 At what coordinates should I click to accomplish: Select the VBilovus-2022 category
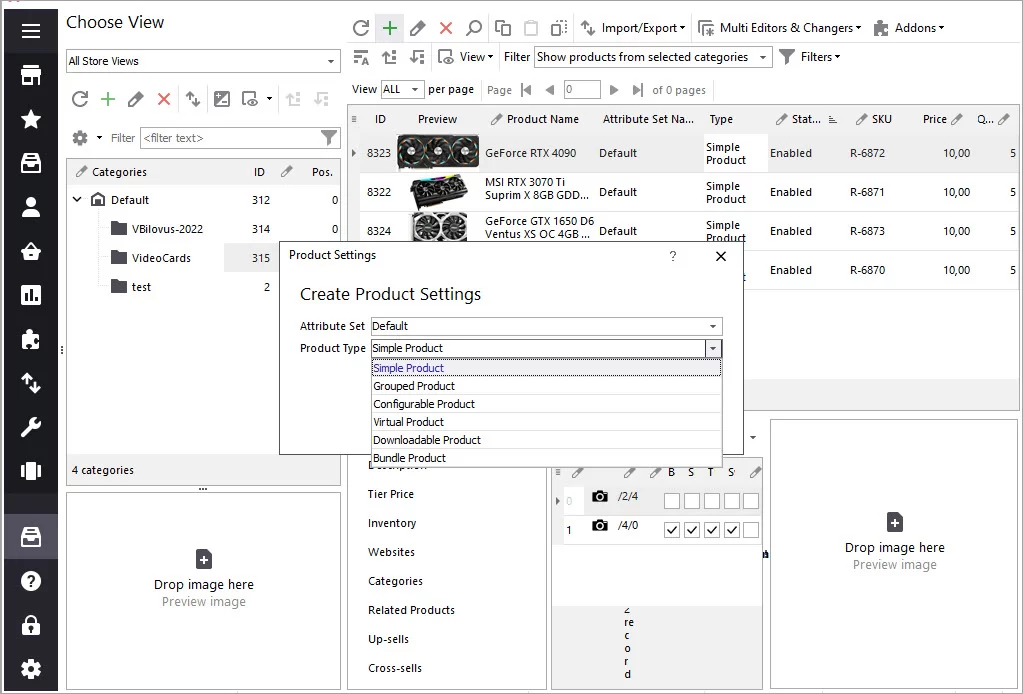point(167,229)
